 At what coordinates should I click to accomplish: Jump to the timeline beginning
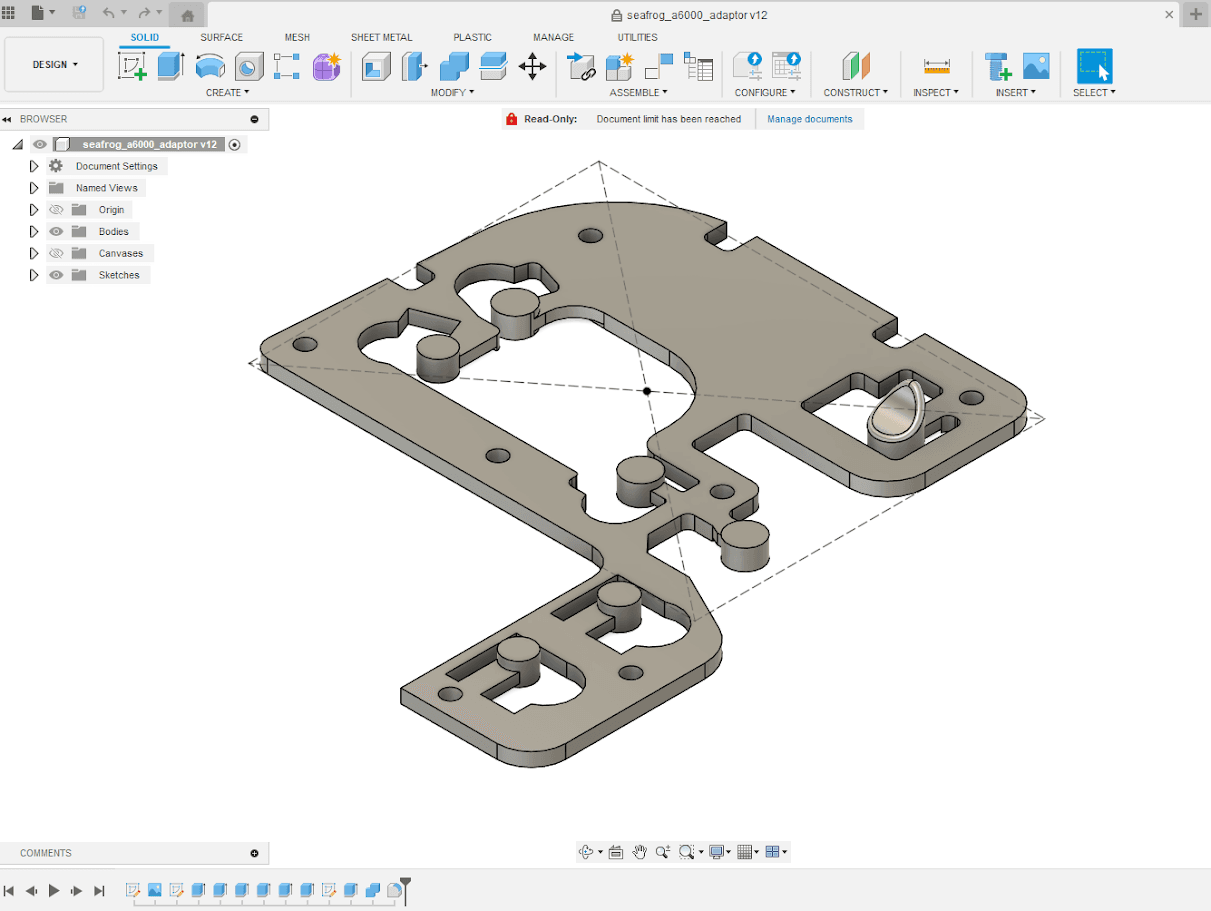(x=9, y=890)
